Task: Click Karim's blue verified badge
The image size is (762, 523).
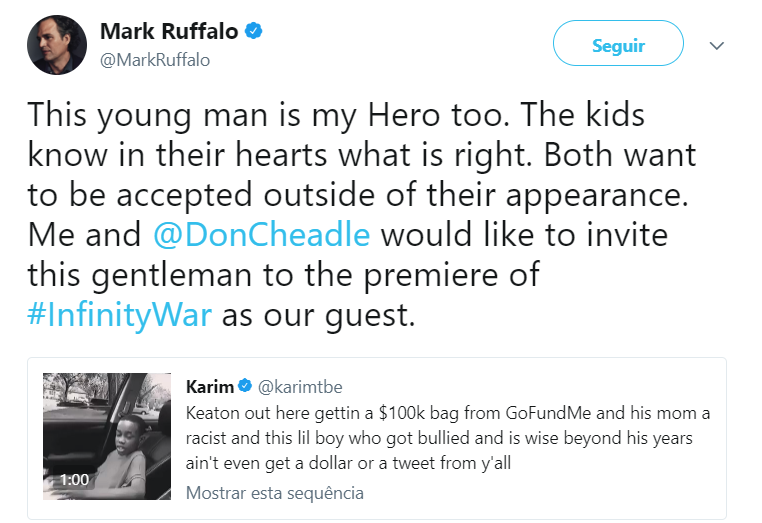Action: pyautogui.click(x=247, y=387)
